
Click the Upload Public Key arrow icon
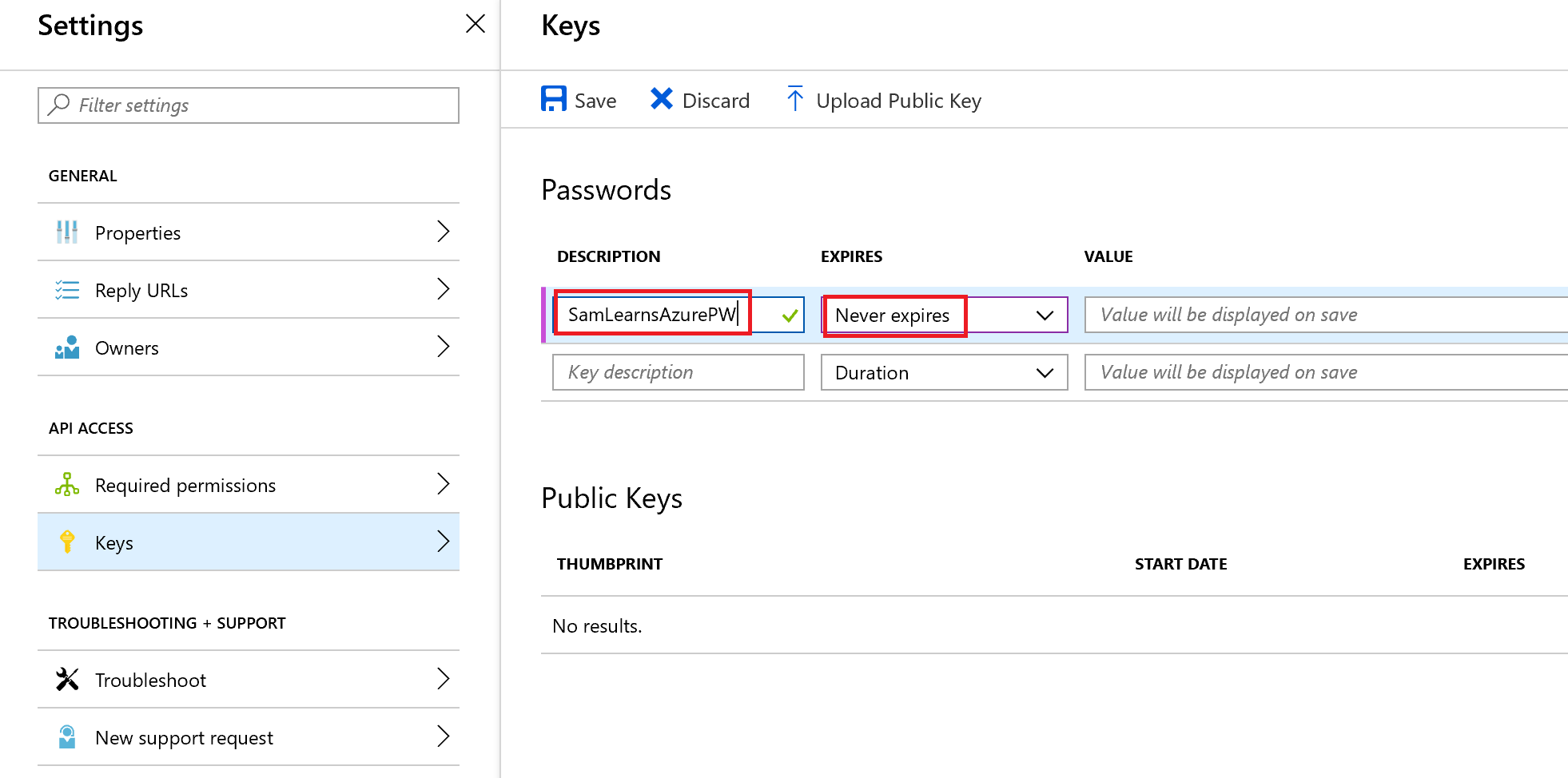pos(794,99)
